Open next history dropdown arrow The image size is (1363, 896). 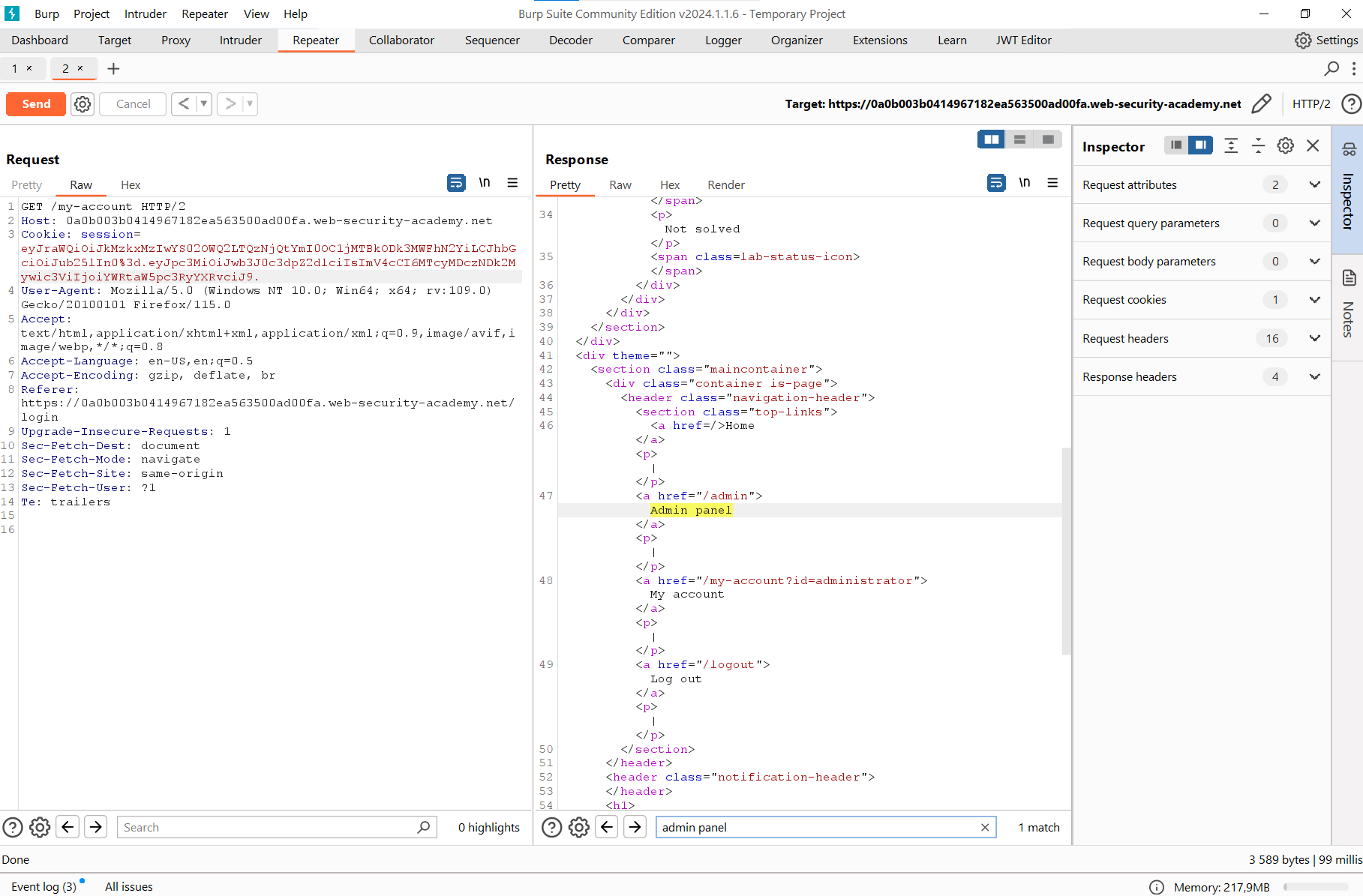(x=250, y=104)
